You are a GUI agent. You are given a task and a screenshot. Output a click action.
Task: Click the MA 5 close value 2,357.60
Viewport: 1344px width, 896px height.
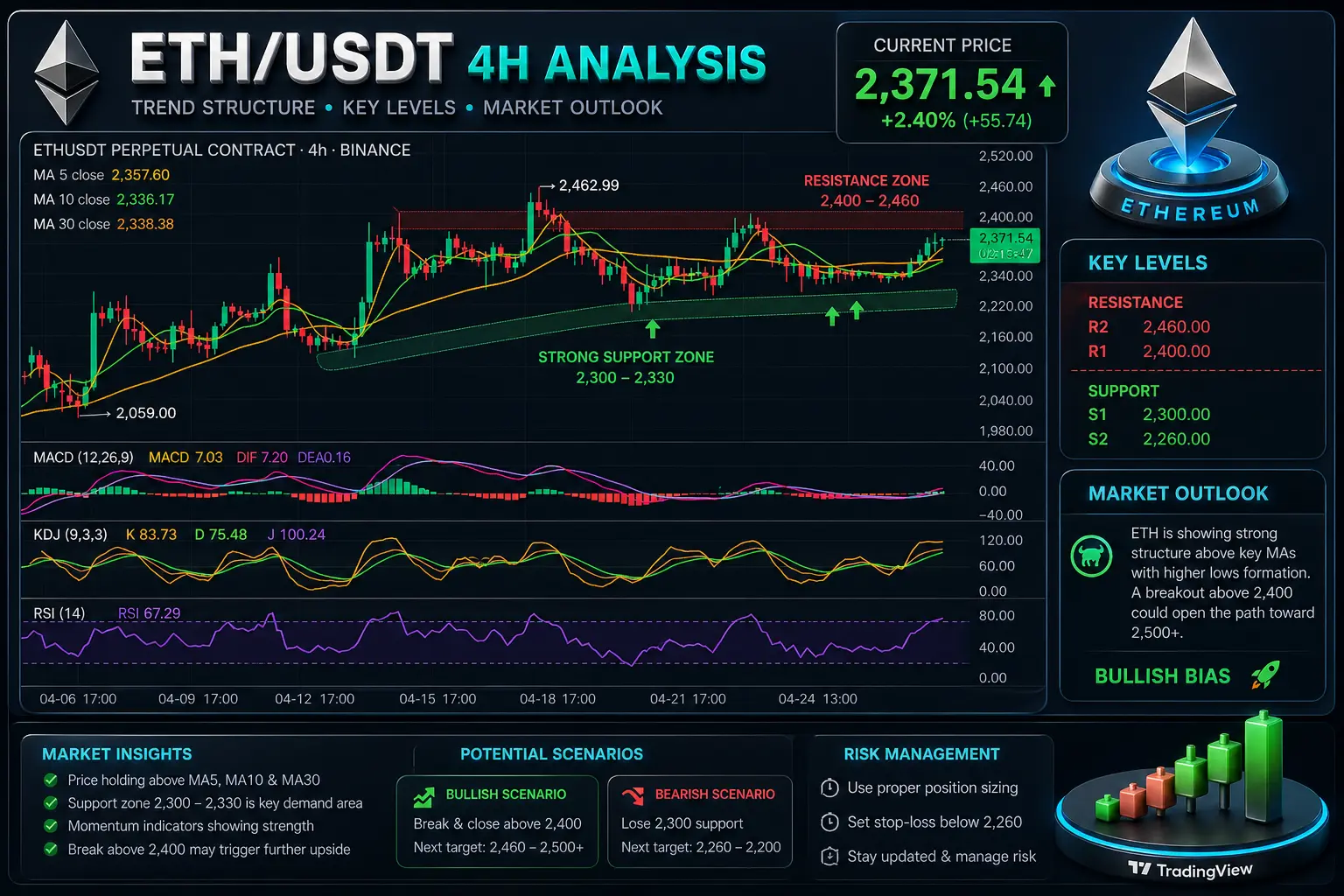coord(141,175)
